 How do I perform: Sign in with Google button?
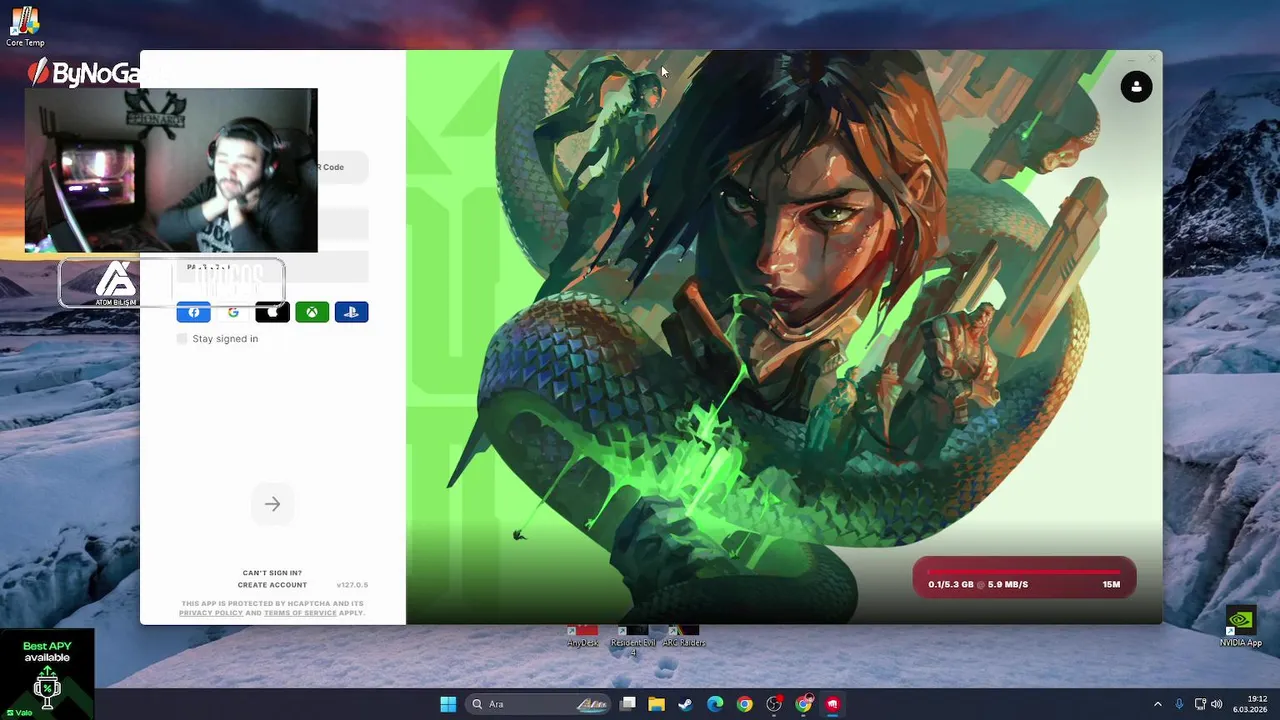click(x=233, y=312)
